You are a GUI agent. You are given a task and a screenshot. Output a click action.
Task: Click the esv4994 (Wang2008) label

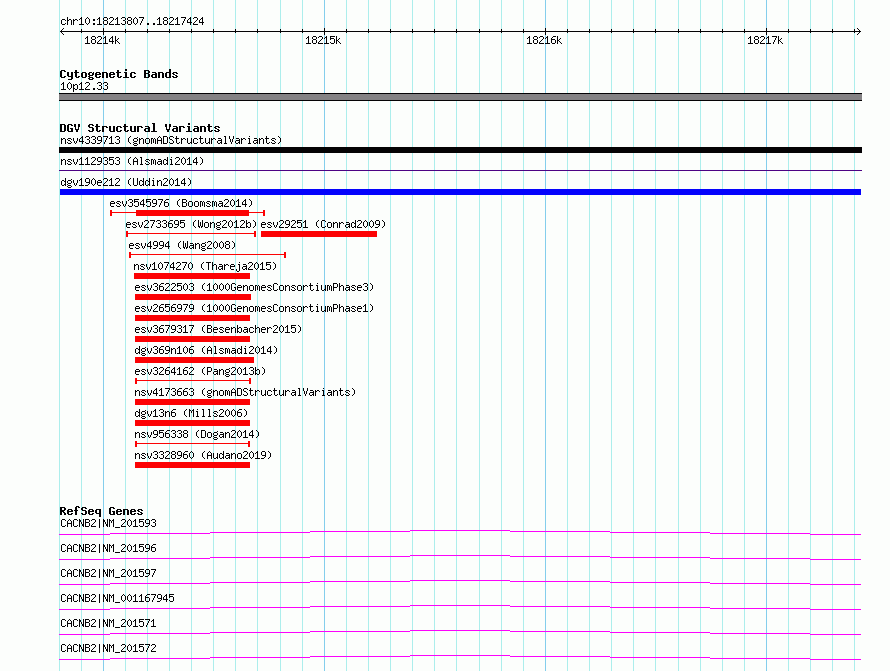coord(182,245)
